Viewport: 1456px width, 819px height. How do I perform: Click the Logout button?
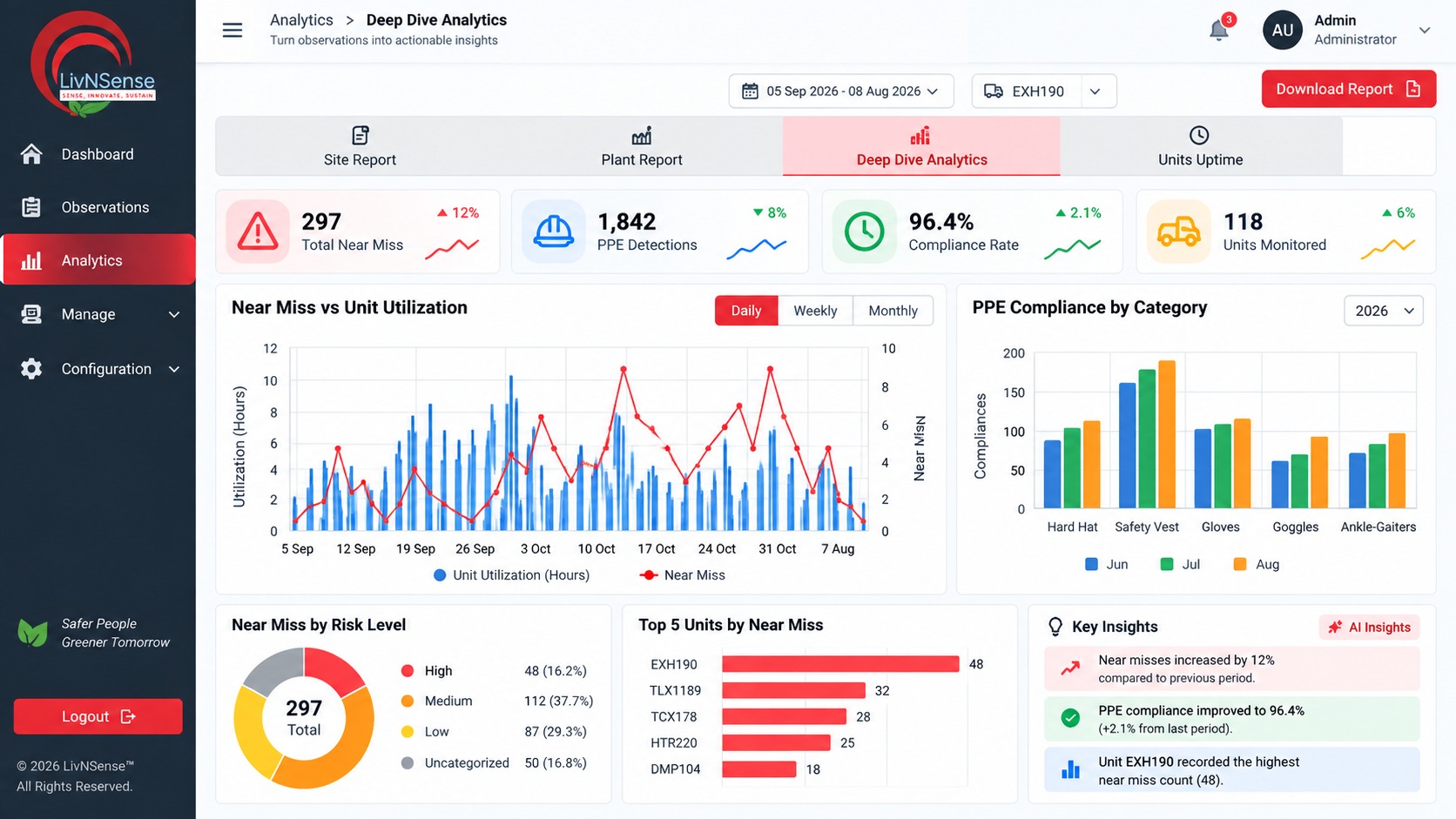(x=98, y=716)
